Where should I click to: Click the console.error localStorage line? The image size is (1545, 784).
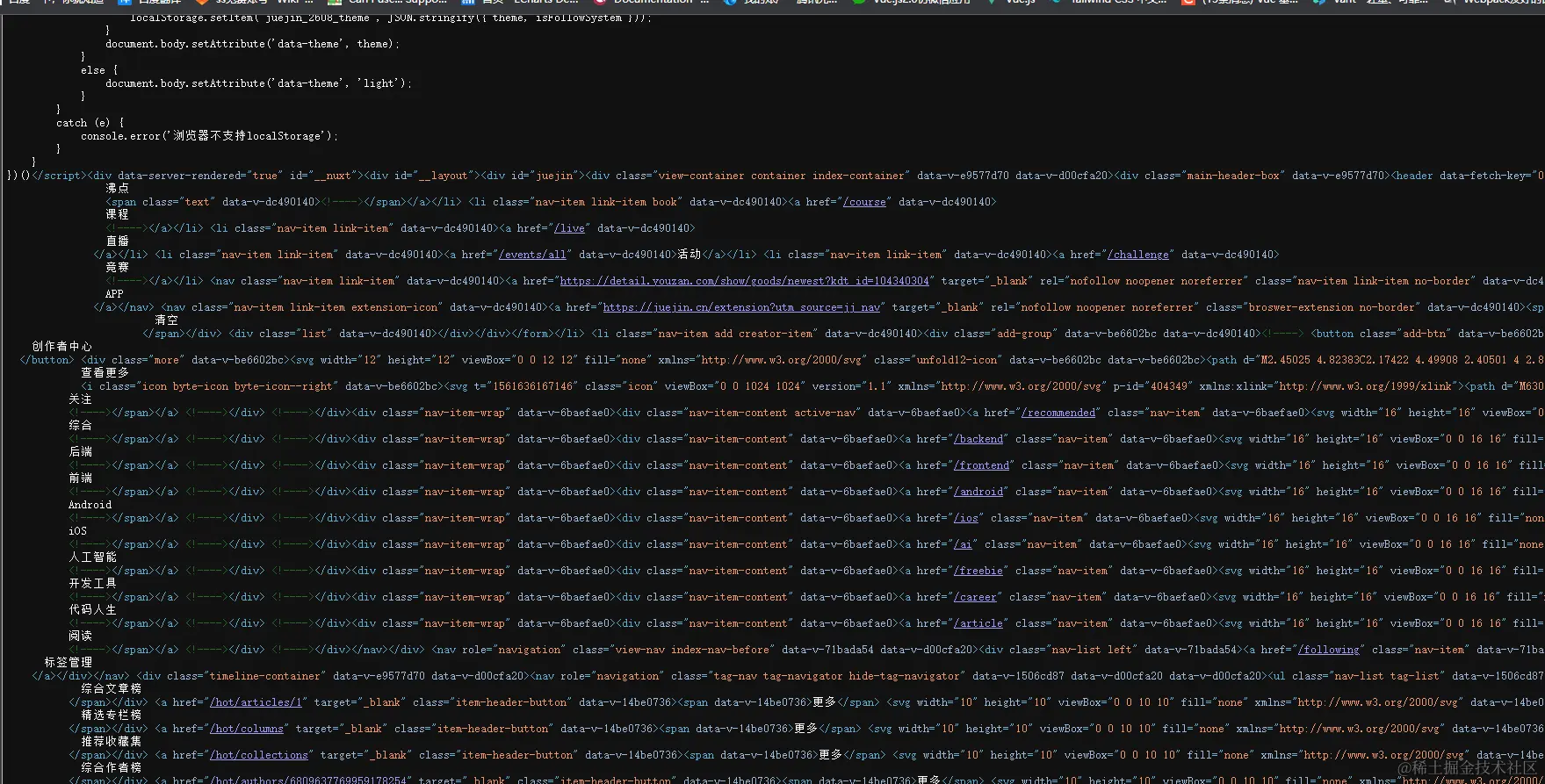click(209, 136)
